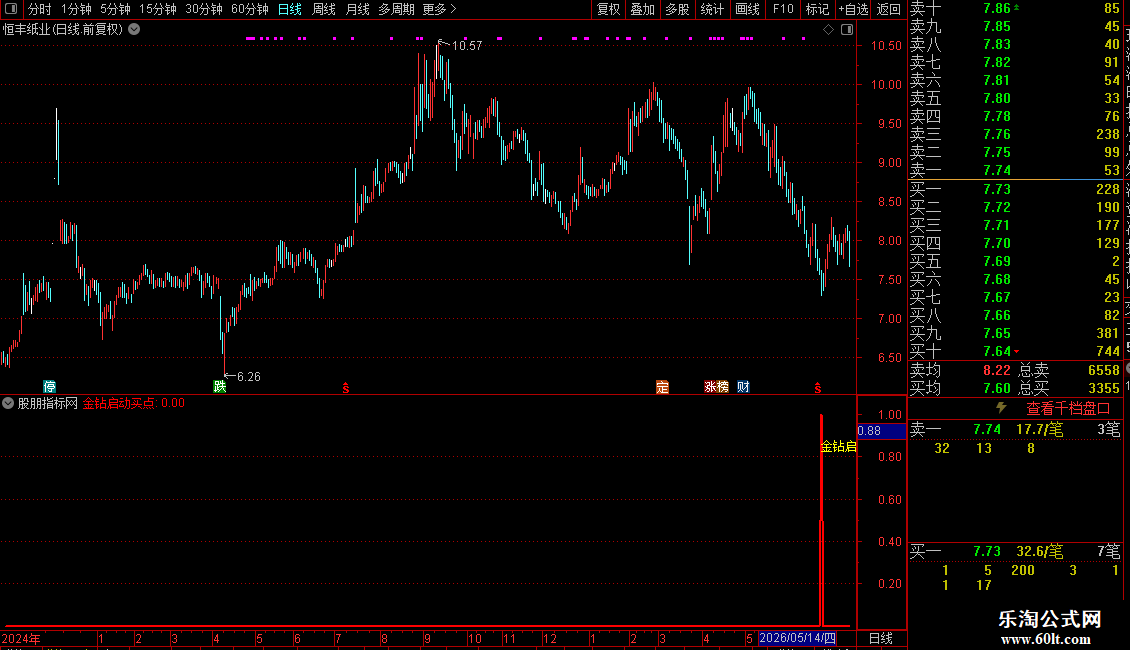Image resolution: width=1130 pixels, height=650 pixels.
Task: Click the 买均 7.60 value
Action: click(997, 388)
